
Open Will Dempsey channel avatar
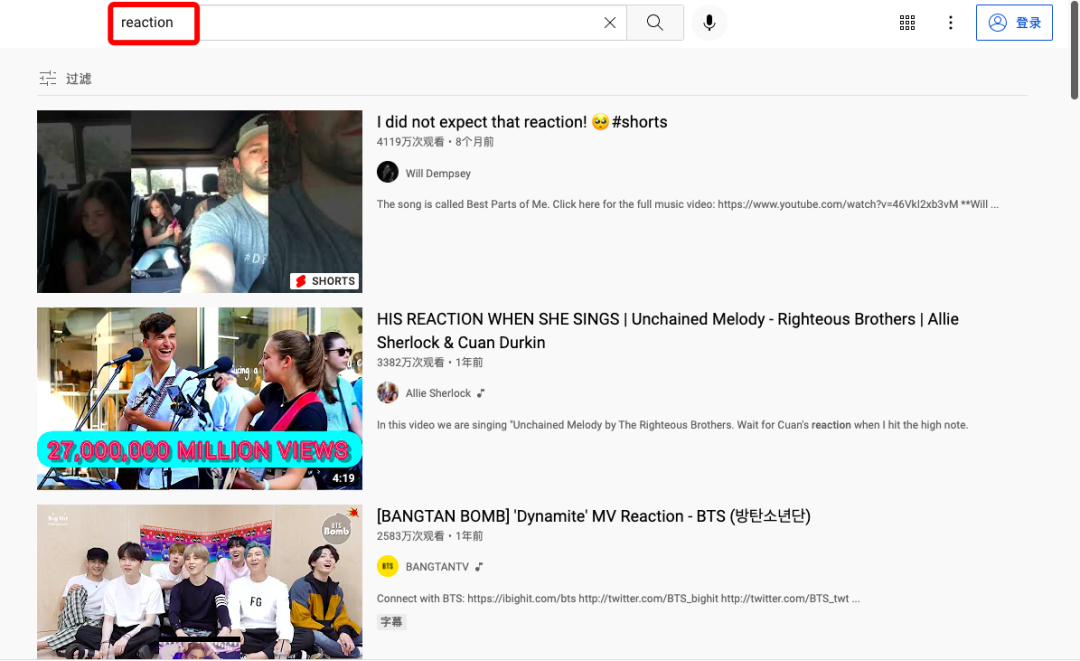pyautogui.click(x=388, y=172)
